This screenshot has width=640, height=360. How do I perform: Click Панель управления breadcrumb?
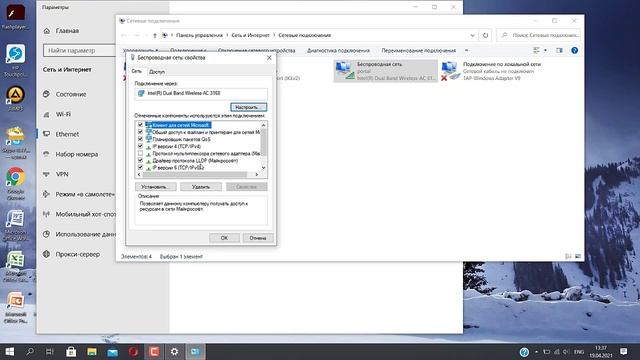199,36
